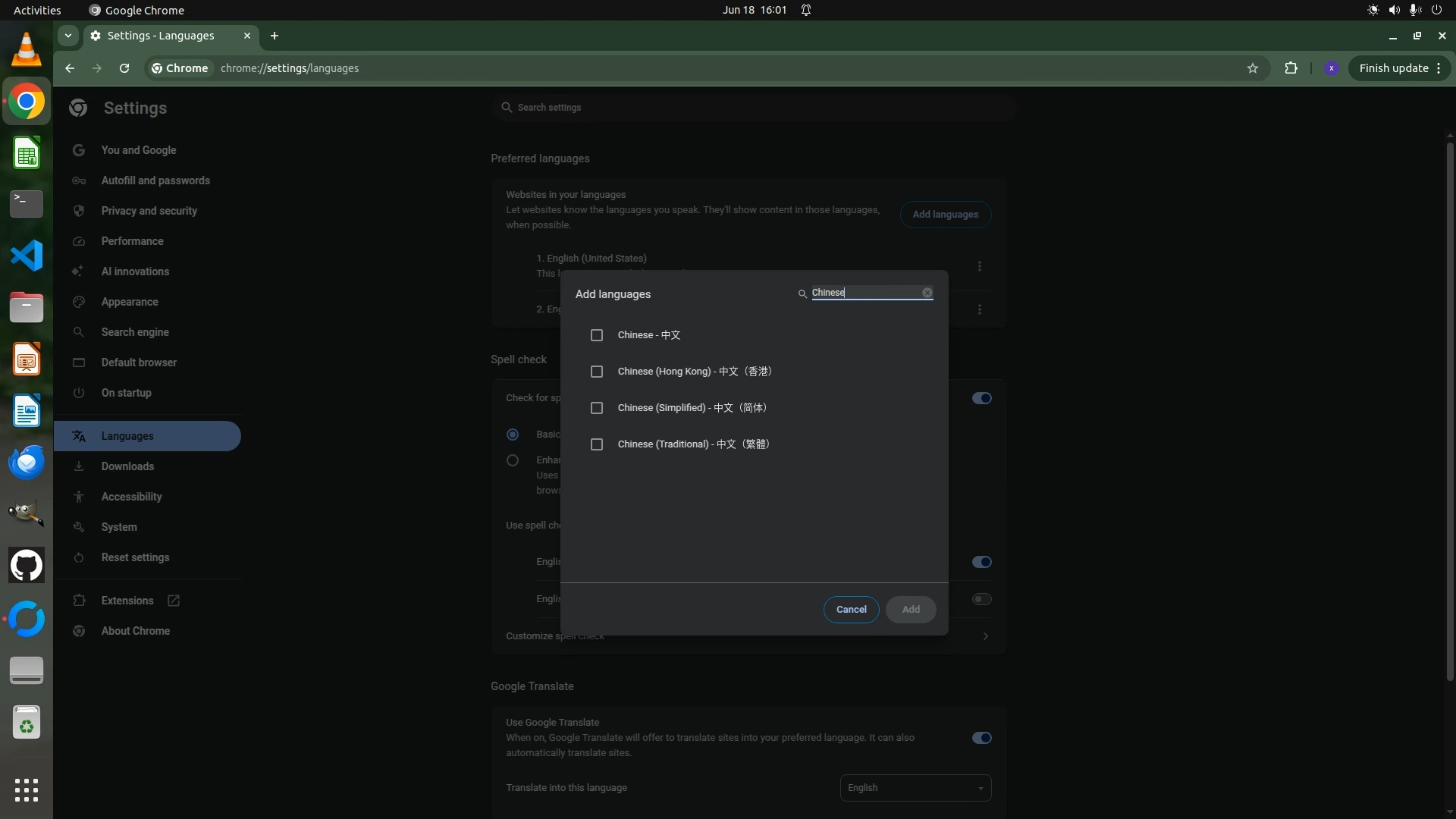This screenshot has width=1456, height=819.
Task: Select the Chinese - 中文 checkbox
Action: coord(597,335)
